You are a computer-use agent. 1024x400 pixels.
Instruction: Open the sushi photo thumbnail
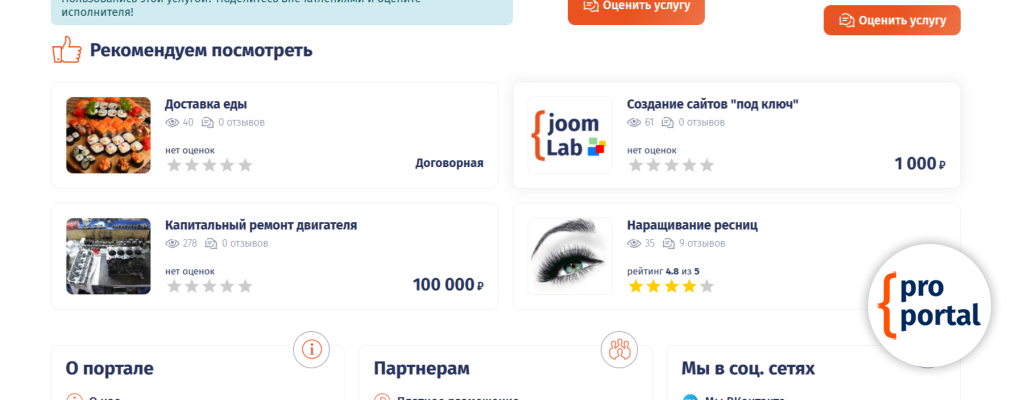click(108, 135)
